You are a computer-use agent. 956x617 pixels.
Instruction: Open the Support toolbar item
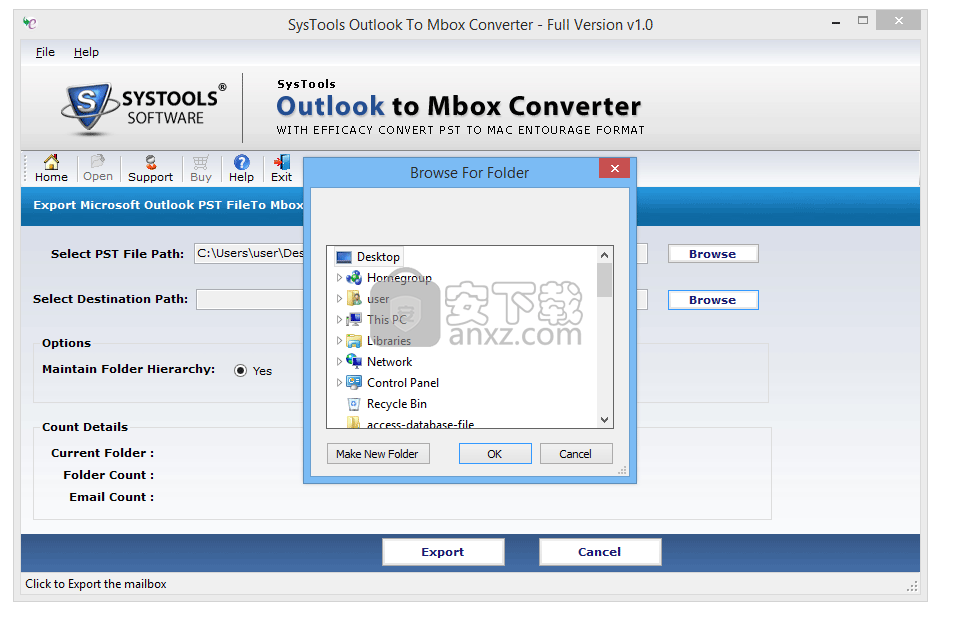150,168
